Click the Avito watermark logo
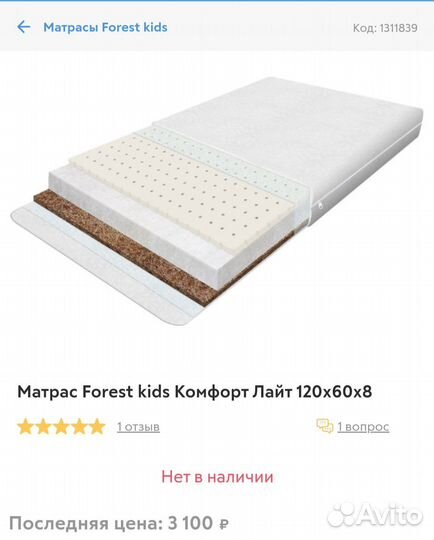434x540 pixels. pyautogui.click(x=374, y=516)
